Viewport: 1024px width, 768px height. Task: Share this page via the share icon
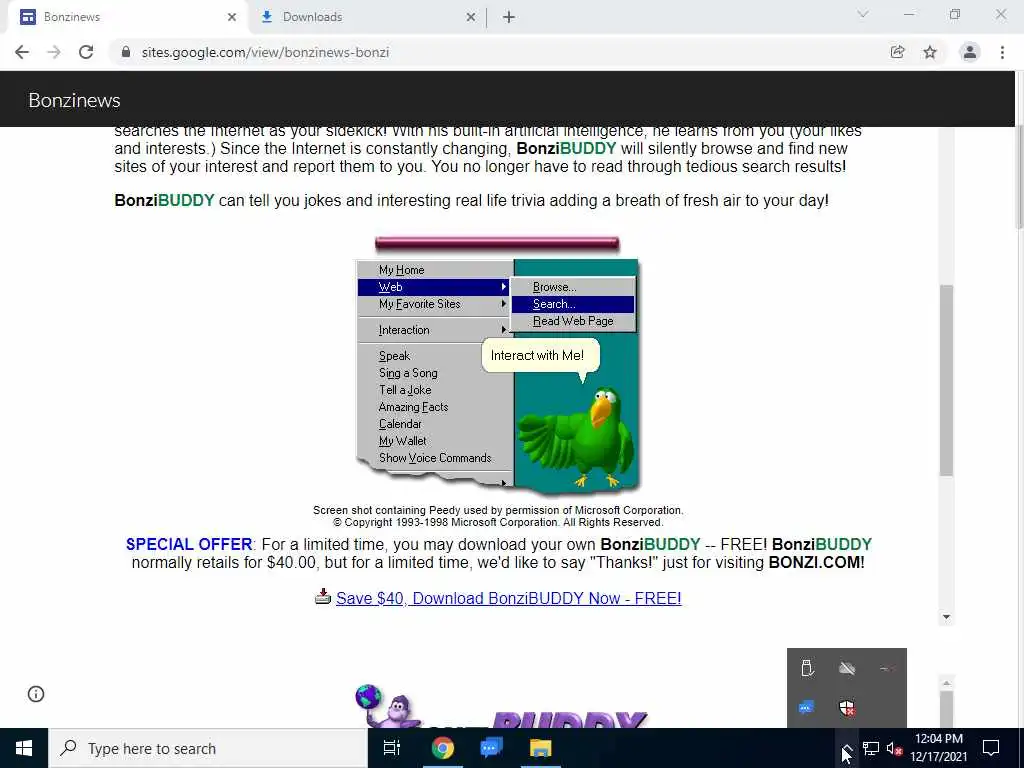tap(897, 52)
